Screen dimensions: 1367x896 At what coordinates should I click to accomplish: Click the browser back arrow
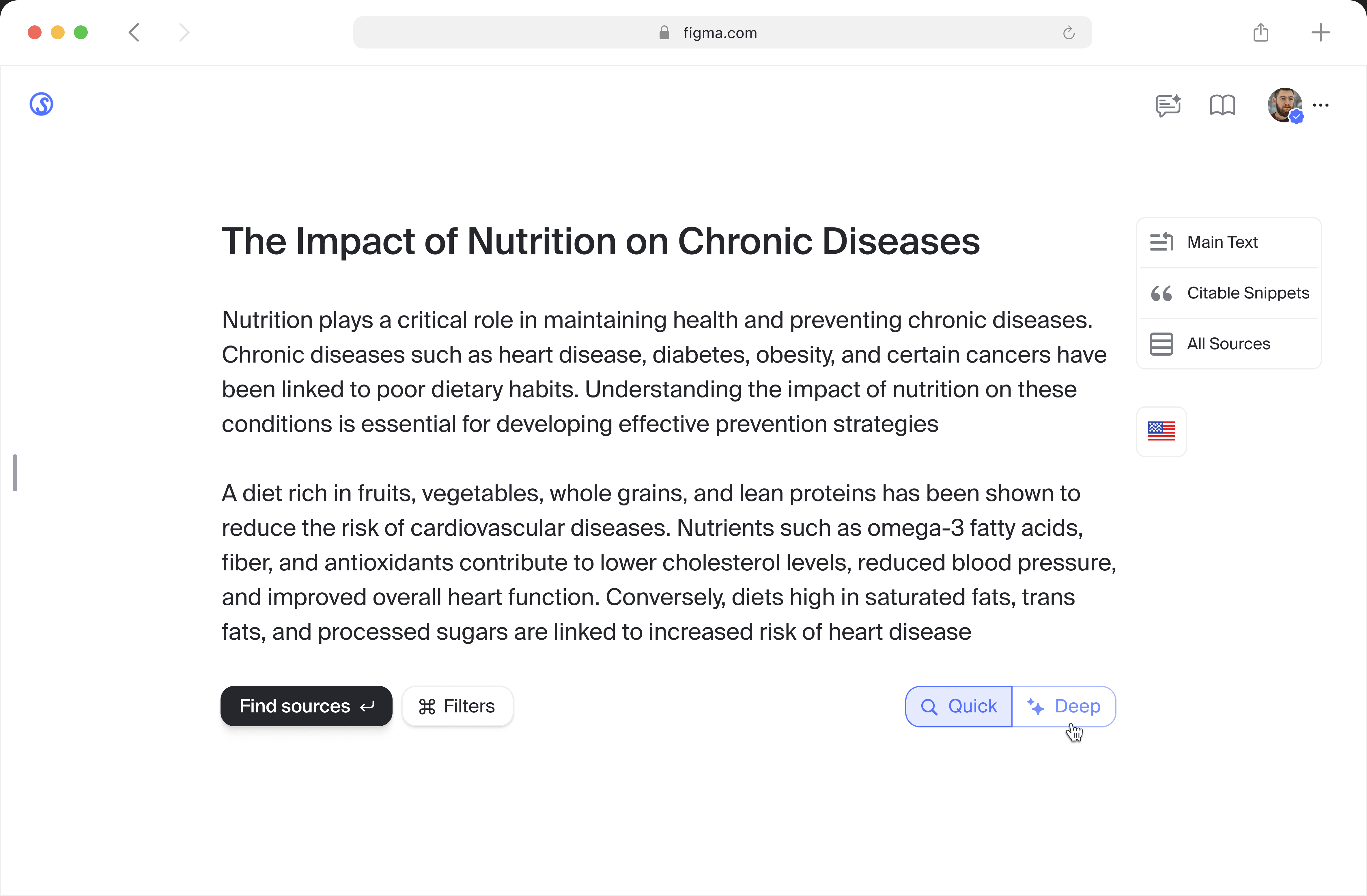tap(135, 33)
